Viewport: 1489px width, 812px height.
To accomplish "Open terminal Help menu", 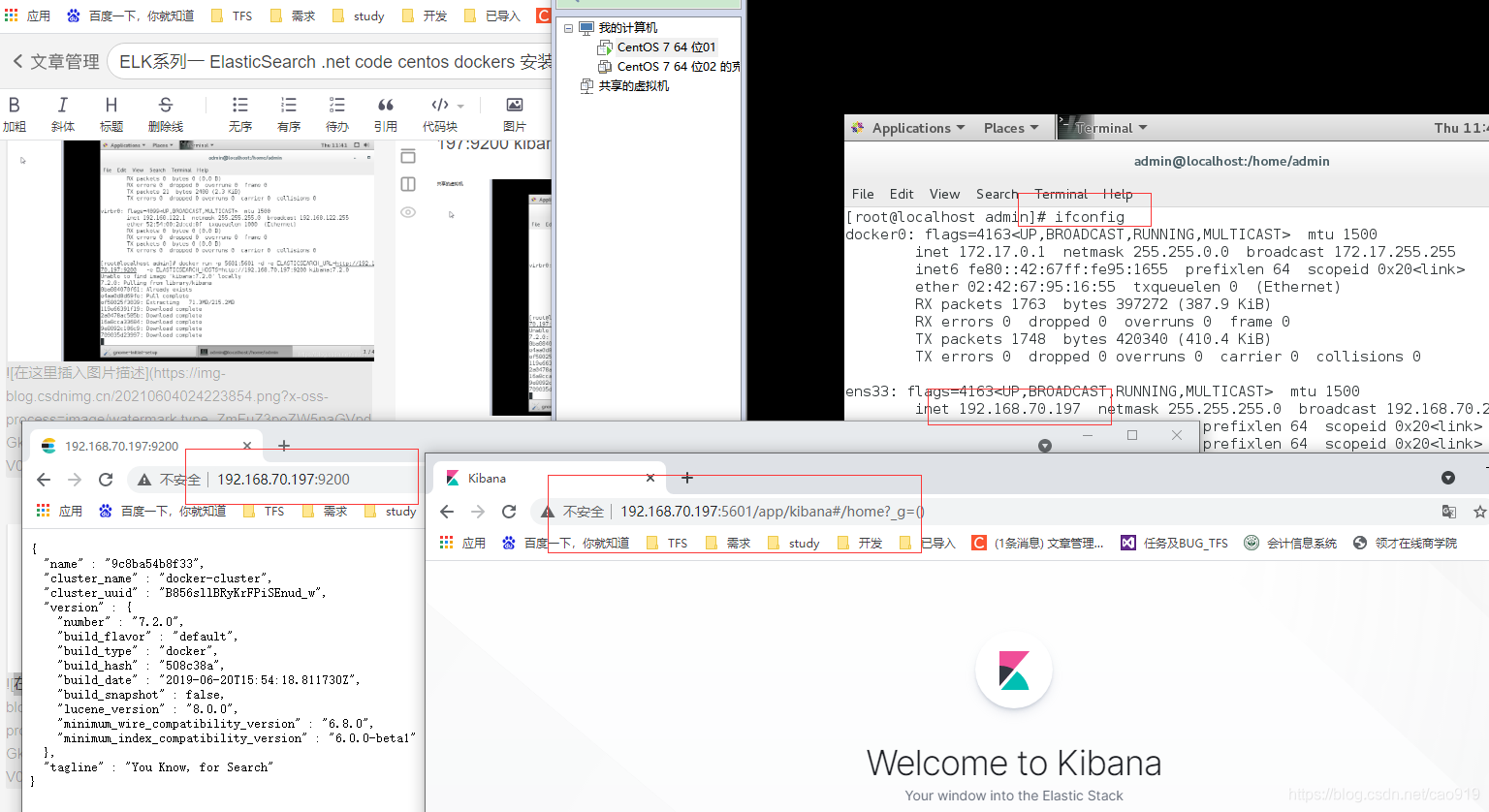I will point(1118,194).
